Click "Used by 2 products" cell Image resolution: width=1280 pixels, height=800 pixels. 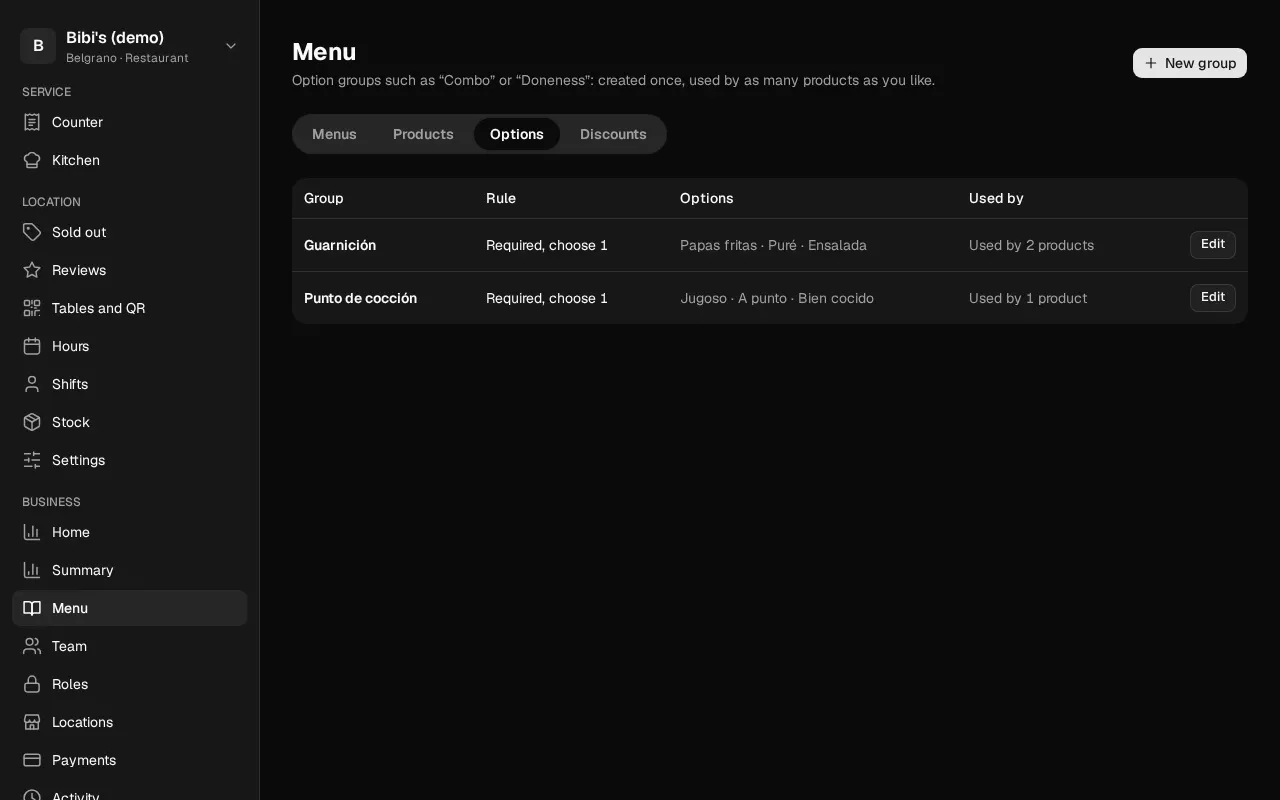[1031, 245]
